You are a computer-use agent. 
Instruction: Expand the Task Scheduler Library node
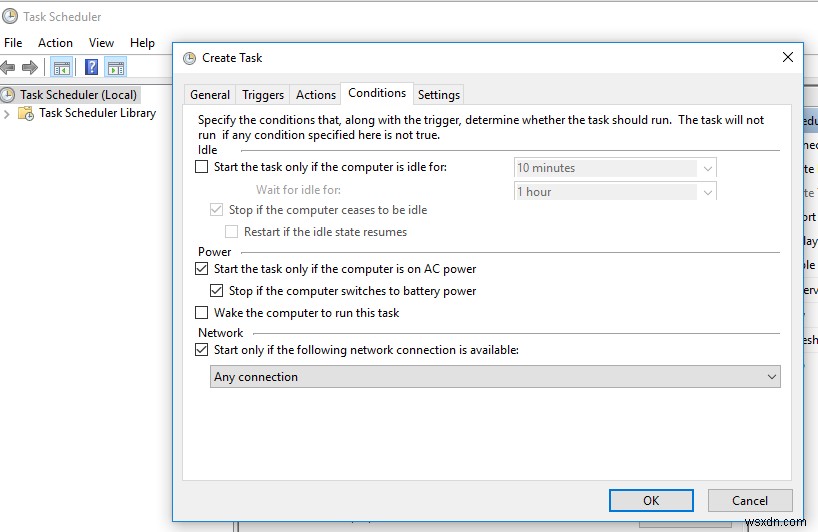[7, 114]
